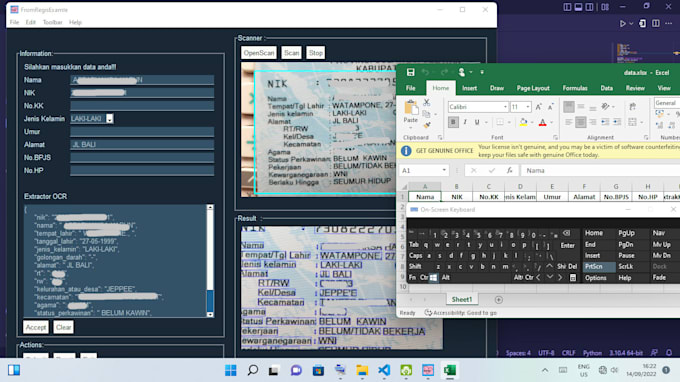
Task: Apply the red Font Color swatch
Action: pos(543,123)
